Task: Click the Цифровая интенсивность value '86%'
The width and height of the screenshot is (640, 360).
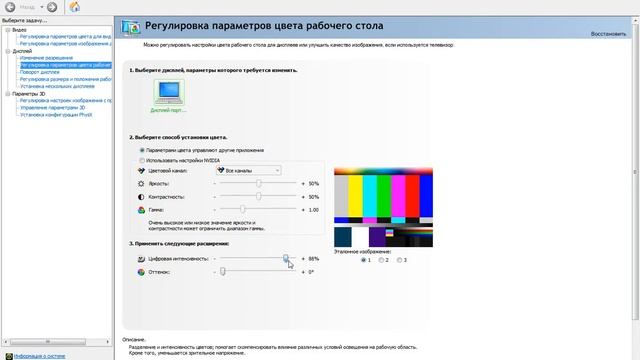Action: click(313, 259)
